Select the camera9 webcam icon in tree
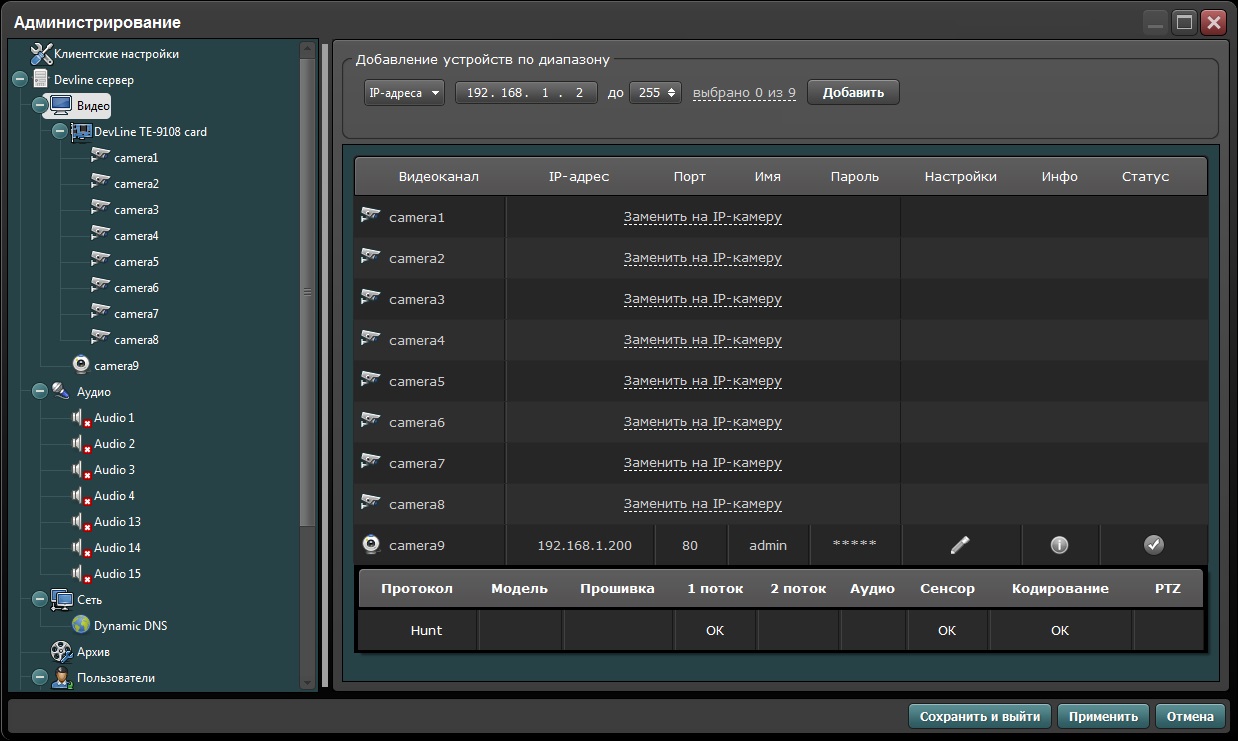This screenshot has height=741, width=1238. [81, 366]
